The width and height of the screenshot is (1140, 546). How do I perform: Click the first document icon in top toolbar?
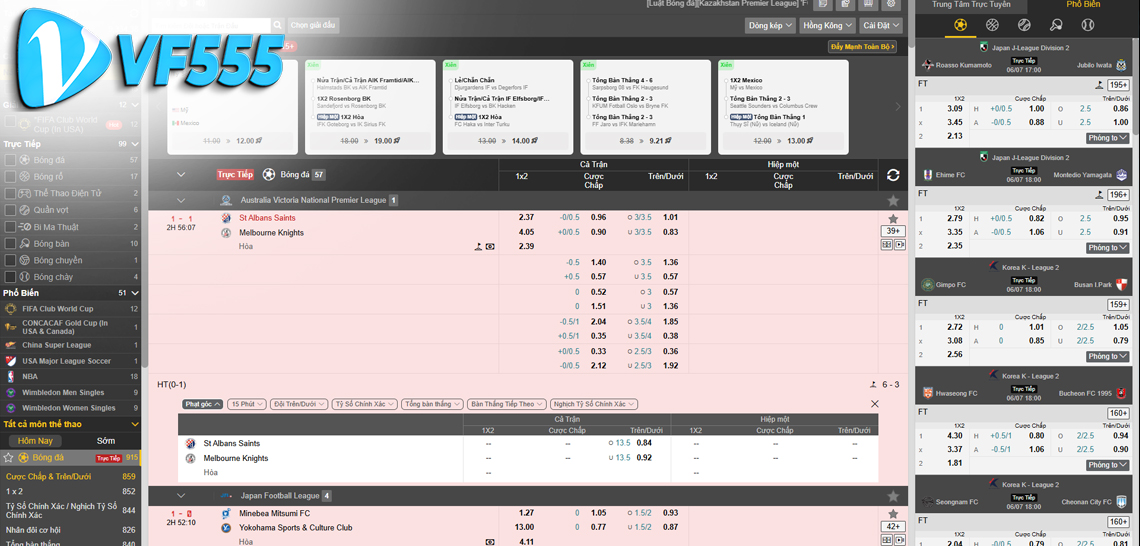(x=822, y=4)
